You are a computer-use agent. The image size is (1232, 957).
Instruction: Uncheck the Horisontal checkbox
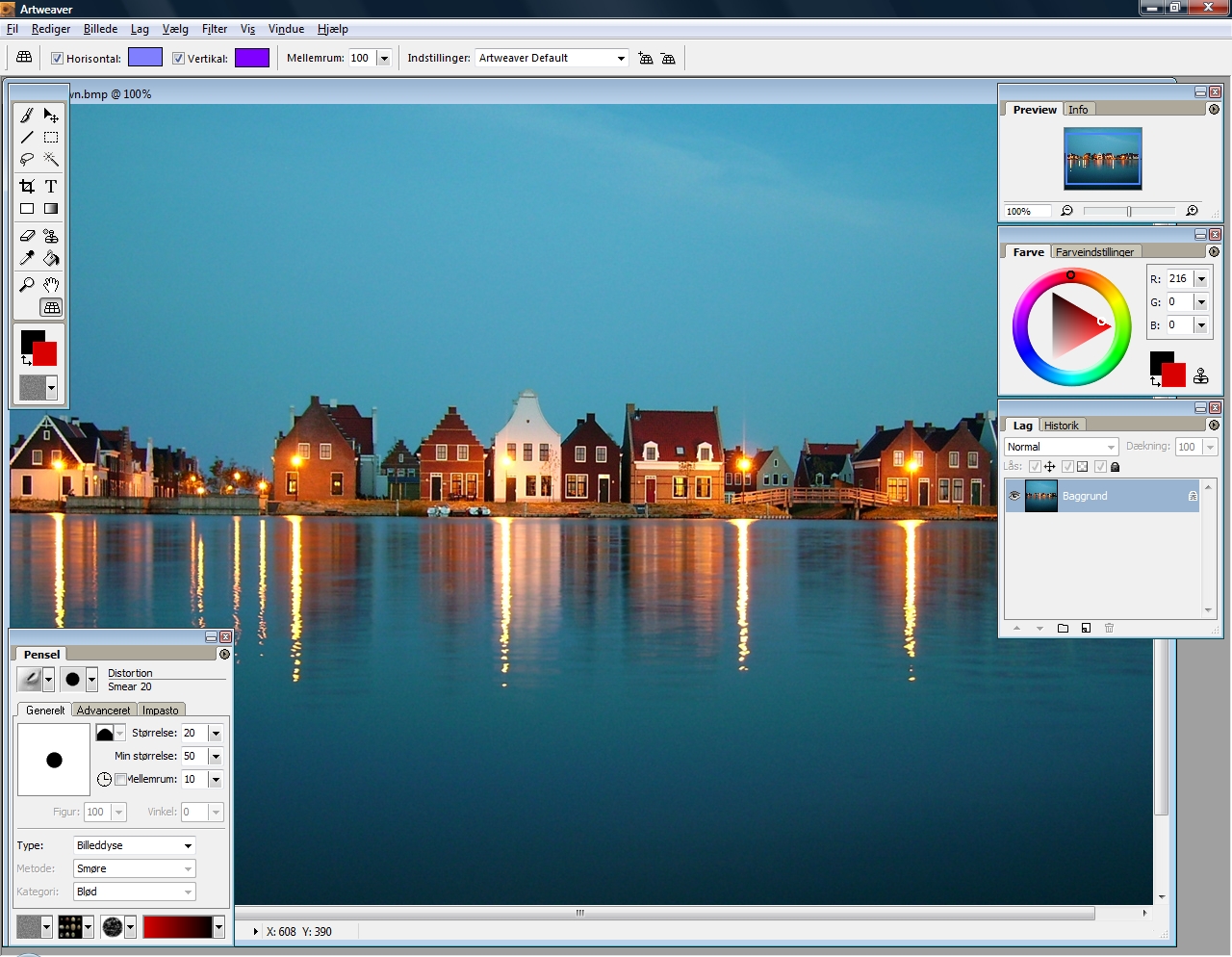click(x=58, y=59)
